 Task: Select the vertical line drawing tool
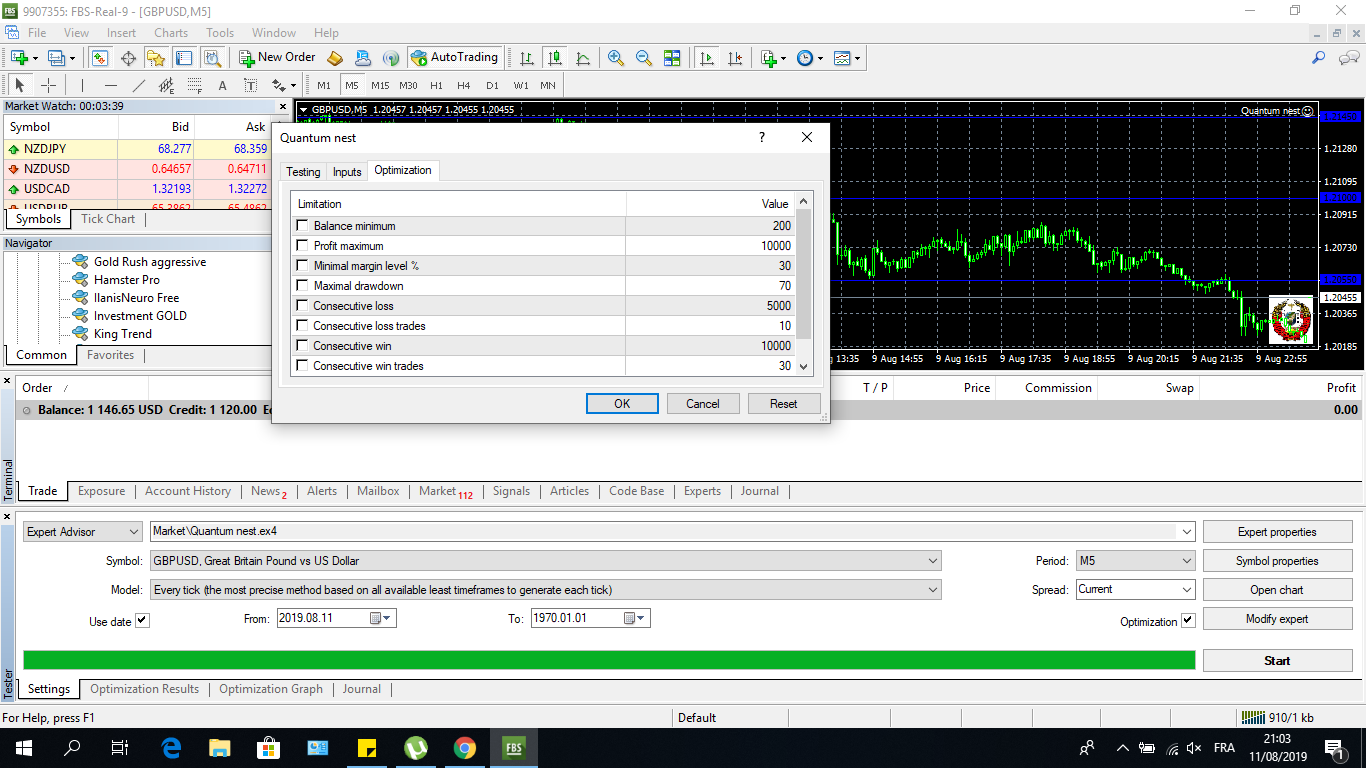[82, 85]
